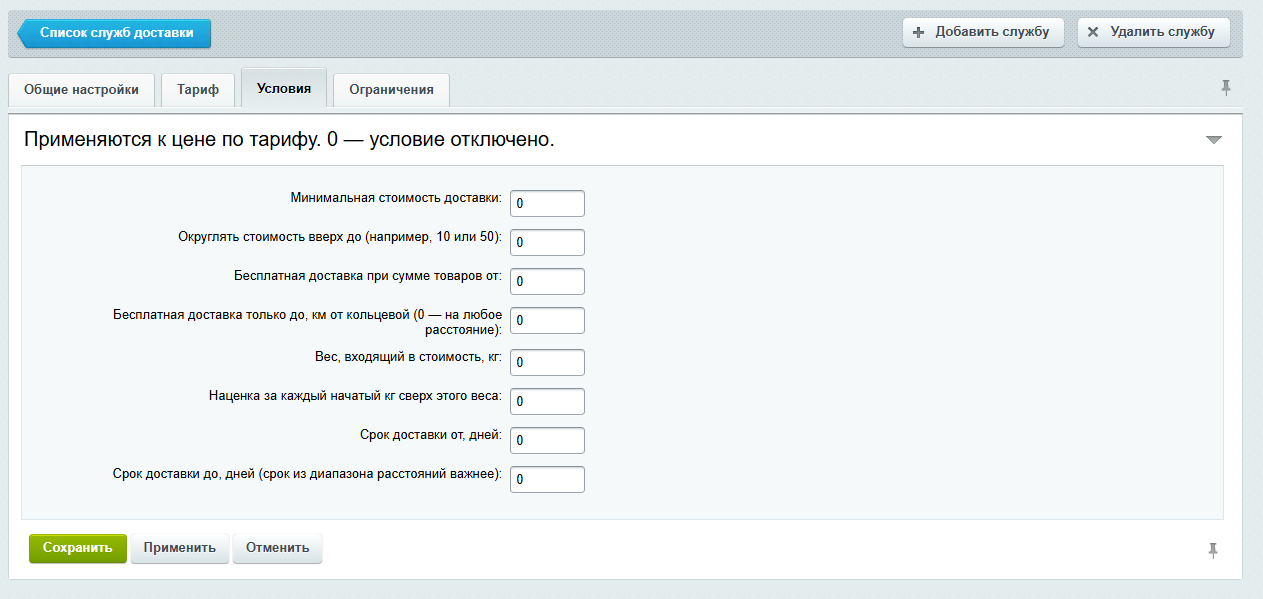Click the Наценка за каждый начатый кг input
Image resolution: width=1263 pixels, height=599 pixels.
pos(547,401)
